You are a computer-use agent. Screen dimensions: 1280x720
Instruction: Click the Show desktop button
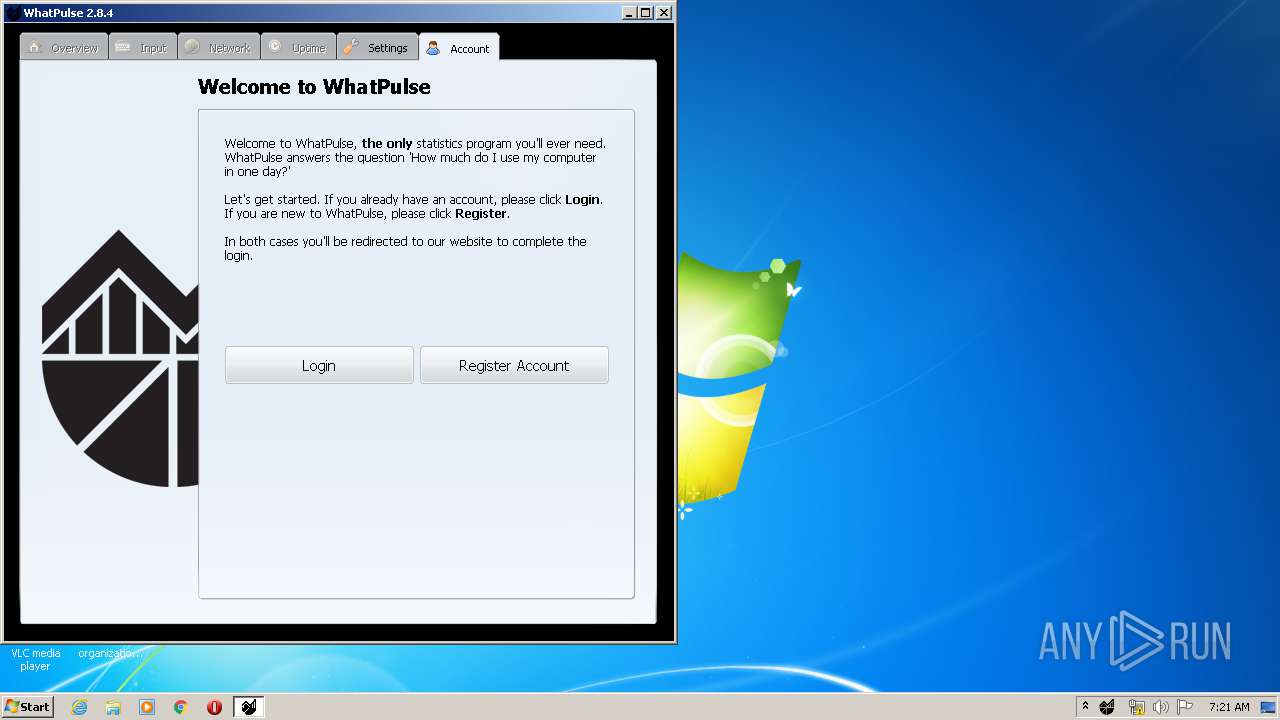(x=1268, y=707)
